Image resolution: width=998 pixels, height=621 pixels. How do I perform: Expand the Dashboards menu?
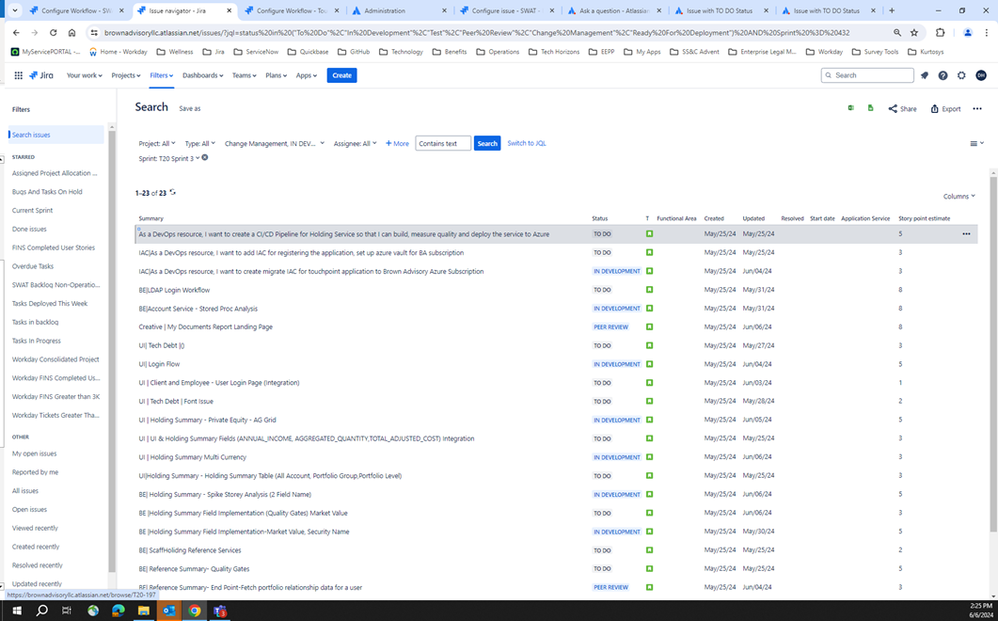pyautogui.click(x=202, y=75)
